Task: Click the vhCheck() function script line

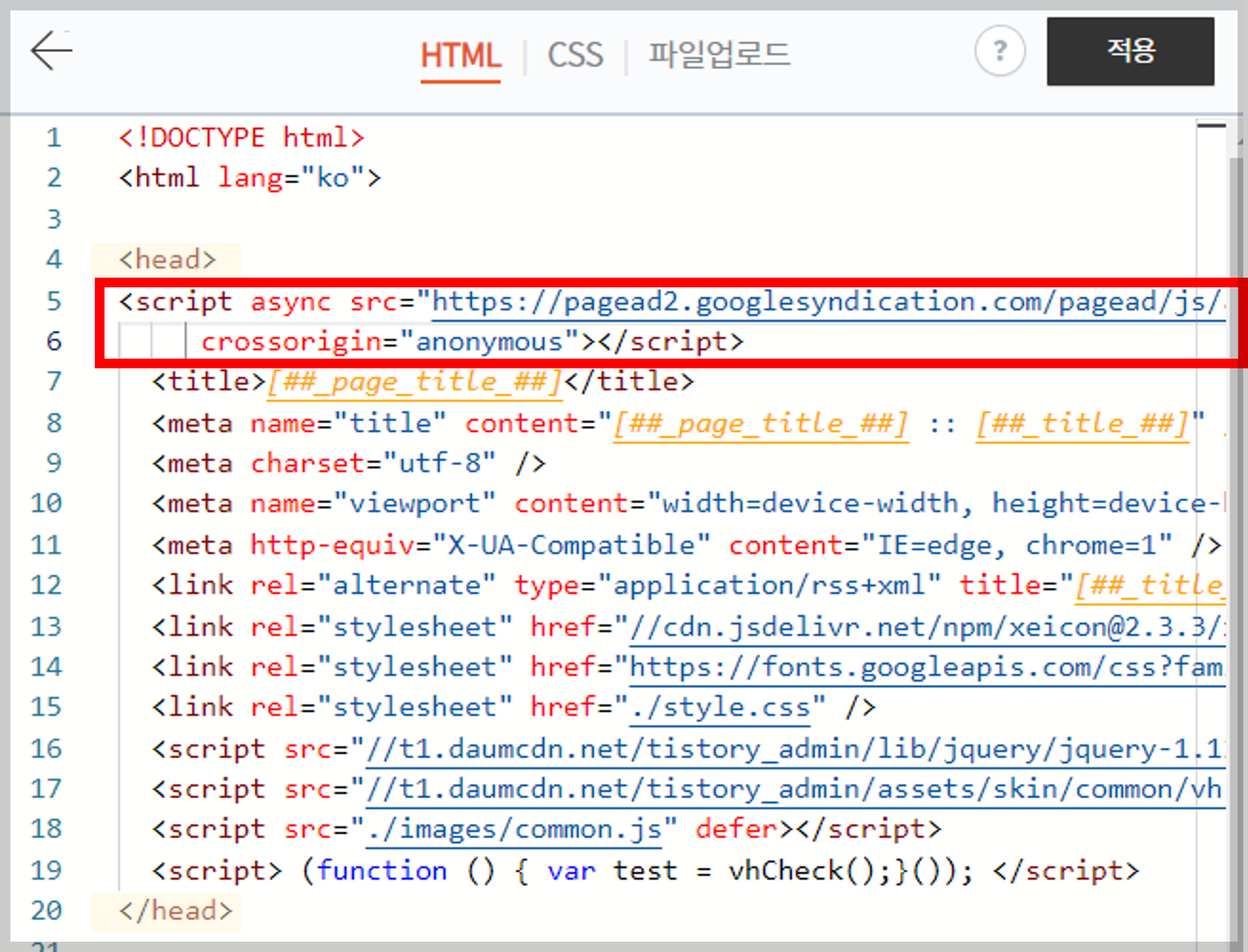Action: (645, 870)
